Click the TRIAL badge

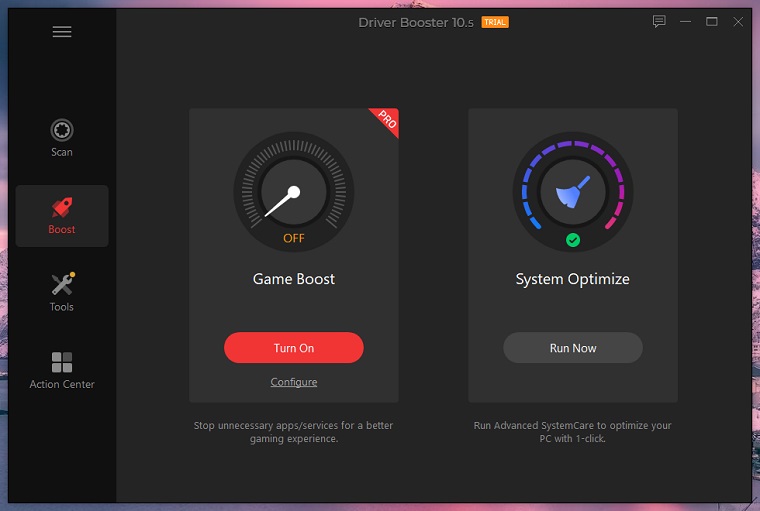495,22
